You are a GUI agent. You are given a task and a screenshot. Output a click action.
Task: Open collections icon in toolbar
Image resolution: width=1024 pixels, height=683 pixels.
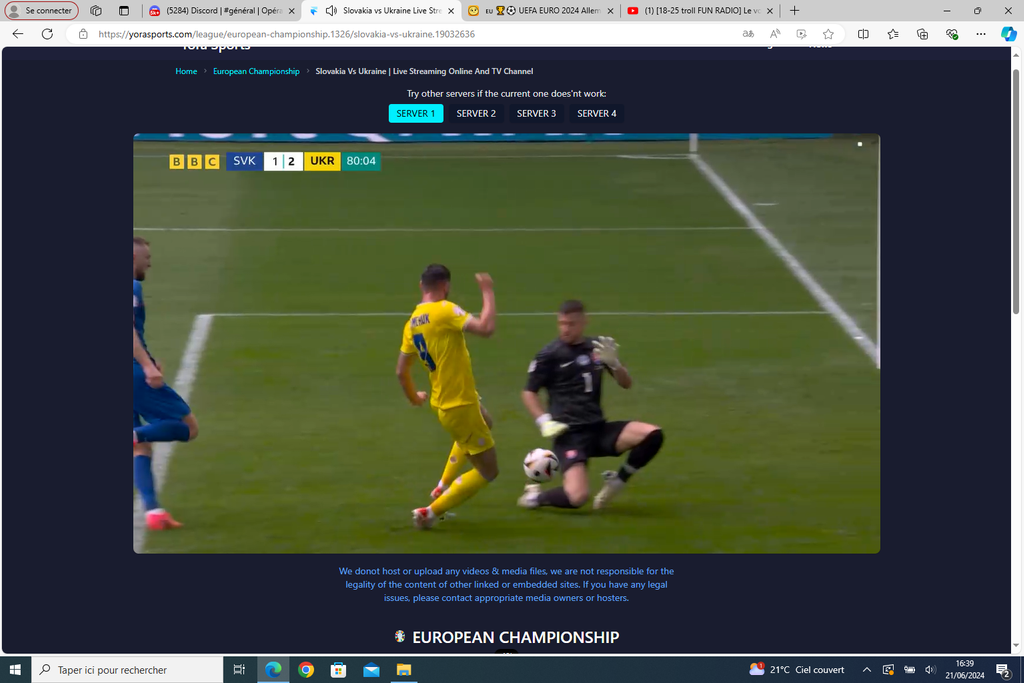coord(922,34)
